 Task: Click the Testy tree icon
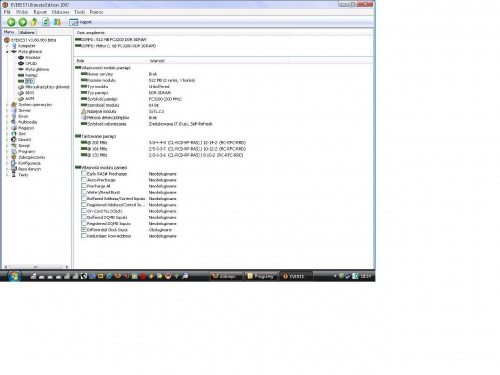coord(14,175)
